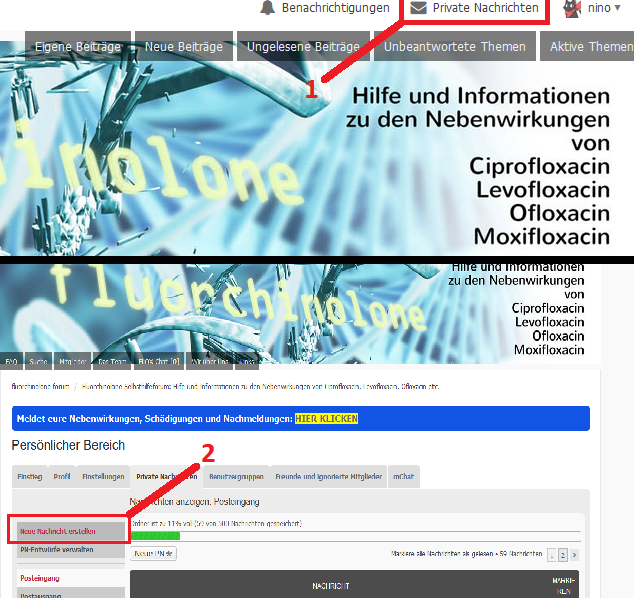Screen dimensions: 634x609
Task: Switch to the Einstieg tab
Action: click(x=30, y=477)
